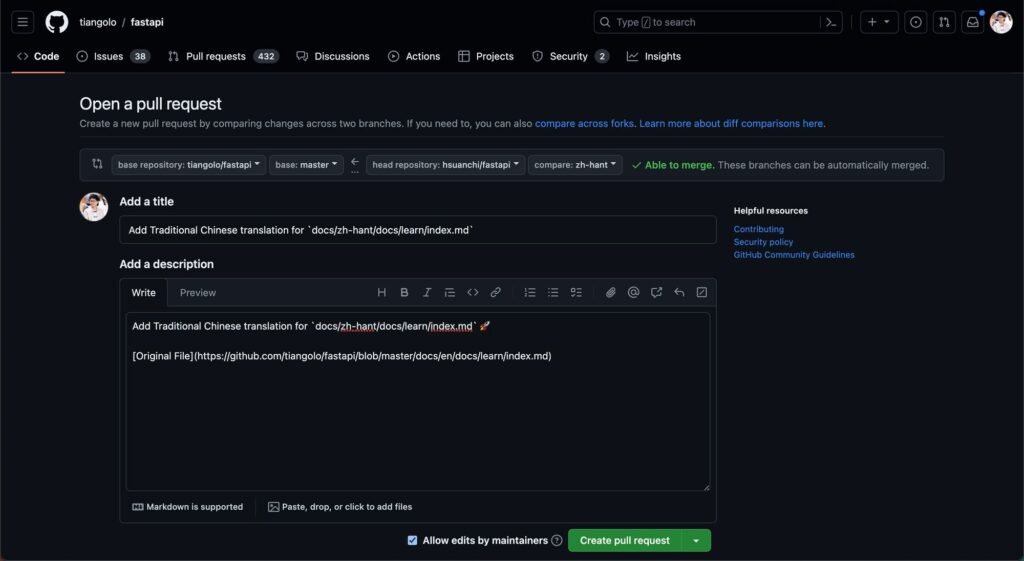Viewport: 1024px width, 561px height.
Task: Open Markdown is supported help link
Action: coord(187,507)
